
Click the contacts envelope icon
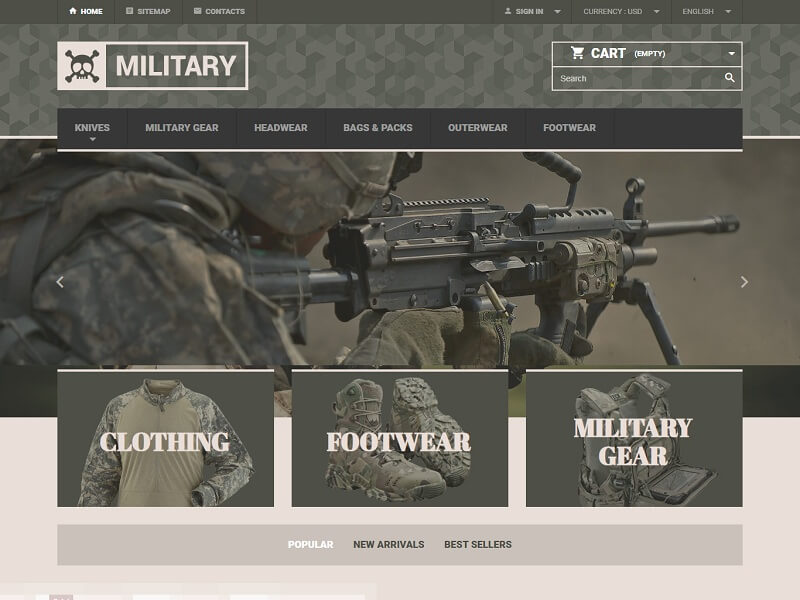coord(197,11)
